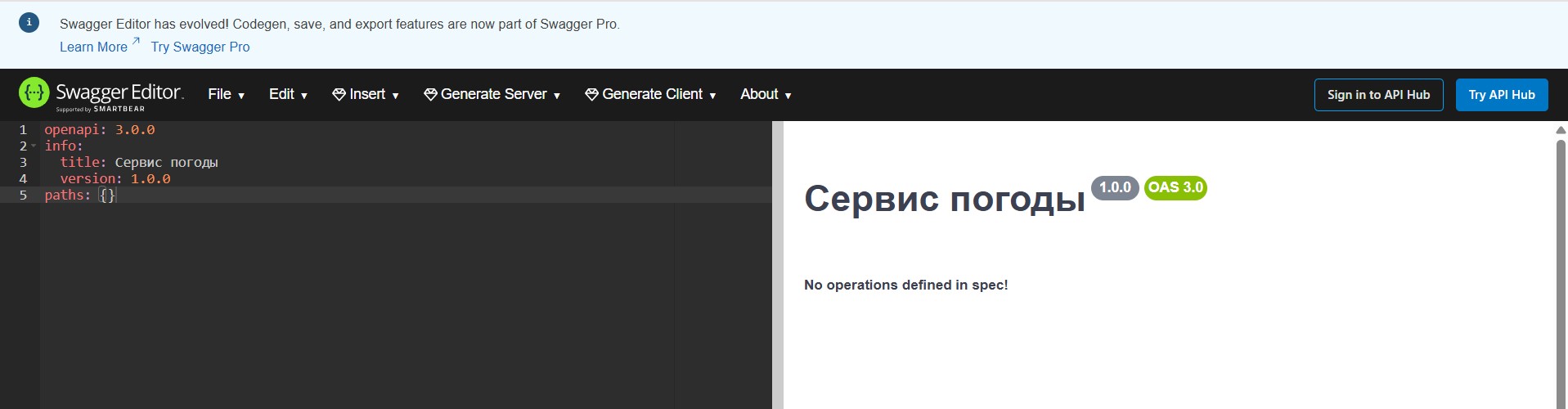The height and width of the screenshot is (409, 1568).
Task: Click the OAS 3.0 green badge
Action: click(x=1175, y=187)
